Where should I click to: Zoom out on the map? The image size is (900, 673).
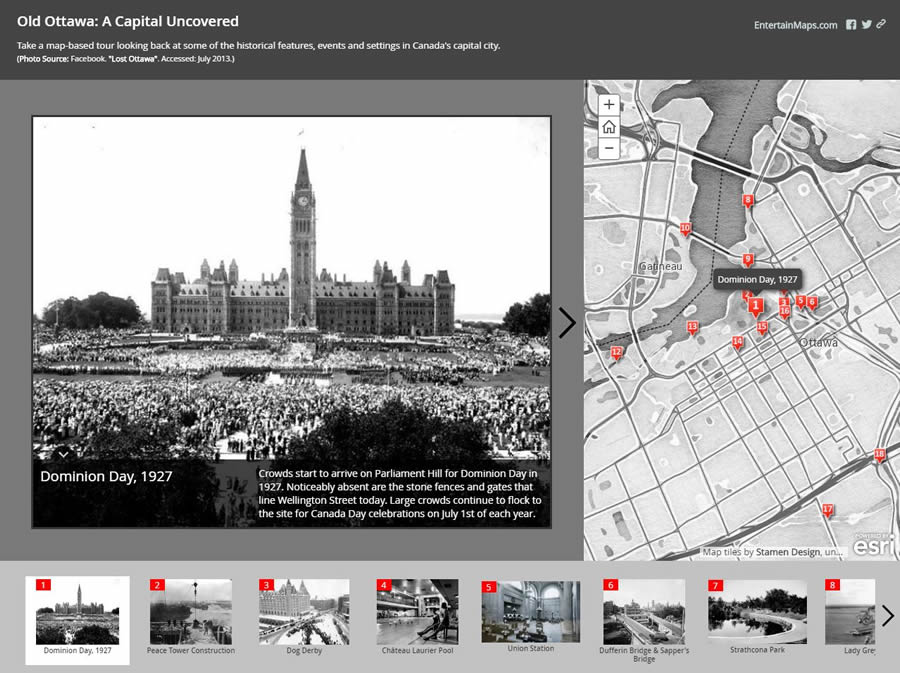point(608,148)
